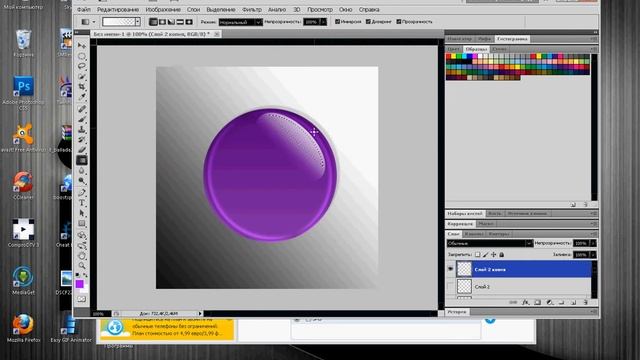
Task: Add a layer mask
Action: (538, 302)
